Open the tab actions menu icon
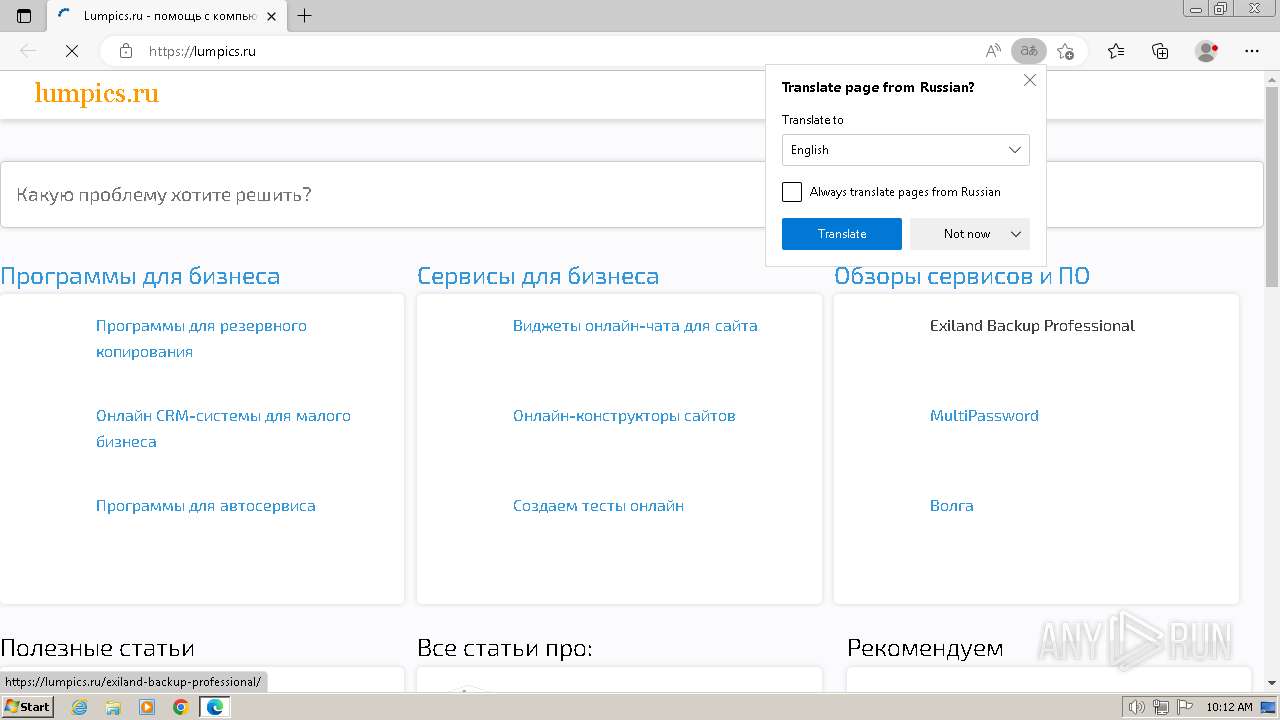Viewport: 1280px width, 720px height. 24,16
